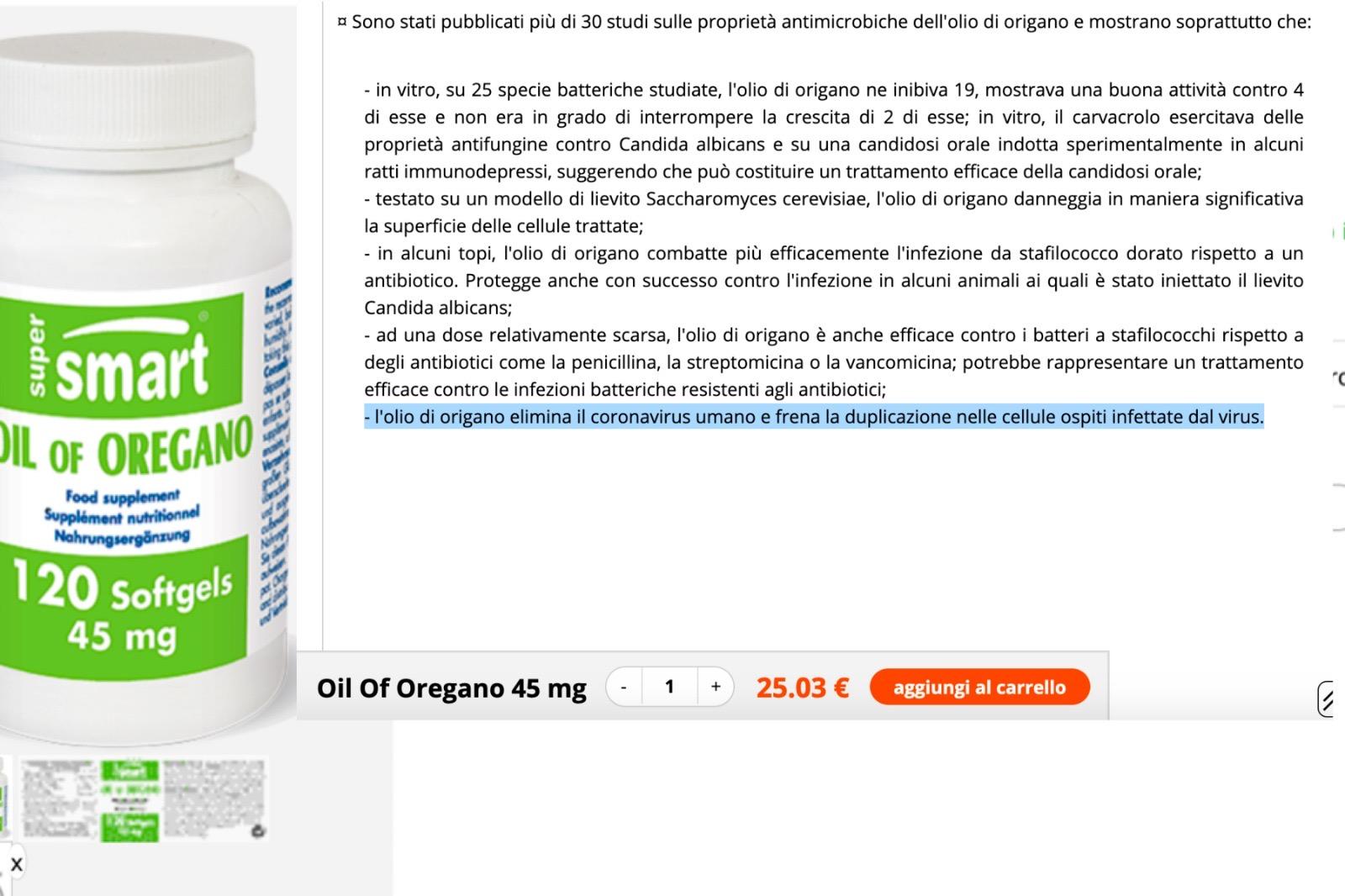Click the small dark icon on the label thumbnail
Viewport: 1345px width, 896px height.
pyautogui.click(x=259, y=831)
